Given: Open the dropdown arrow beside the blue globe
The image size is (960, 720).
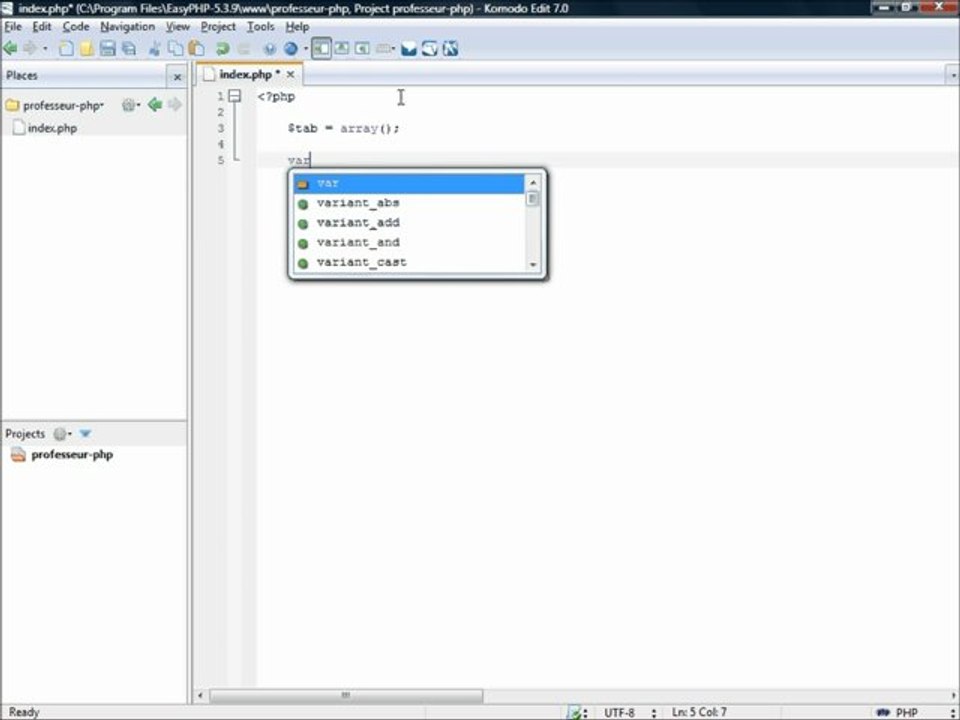Looking at the screenshot, I should coord(306,49).
